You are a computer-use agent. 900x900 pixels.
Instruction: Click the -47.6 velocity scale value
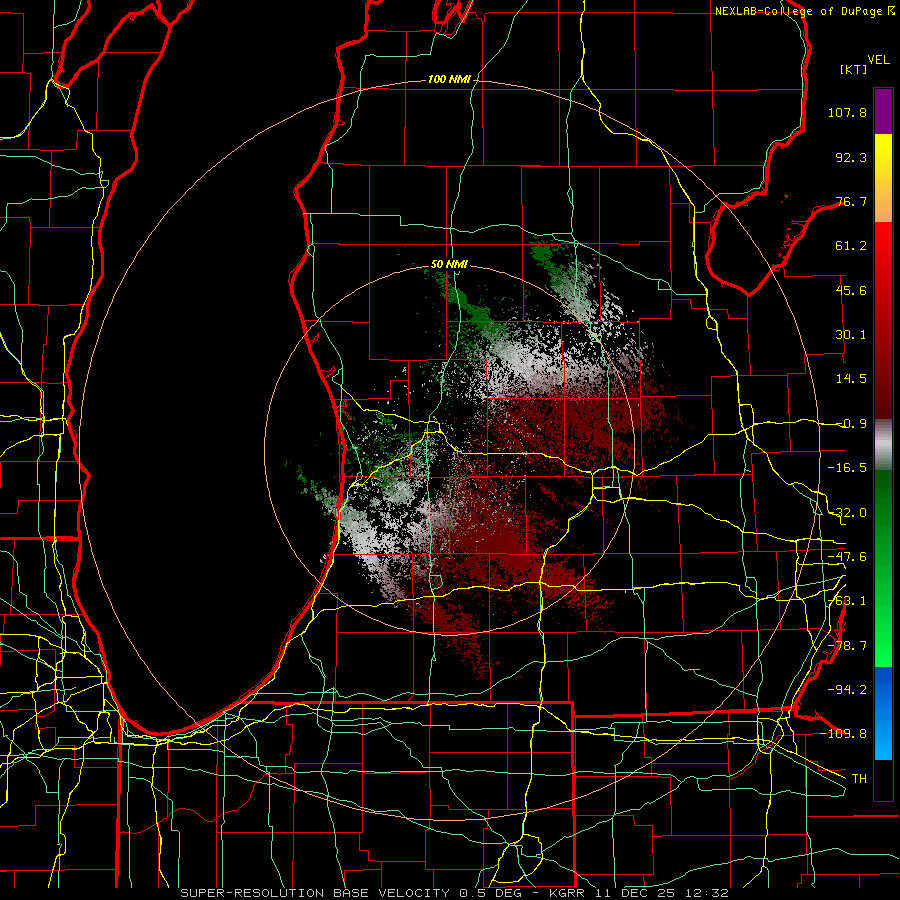pyautogui.click(x=847, y=557)
